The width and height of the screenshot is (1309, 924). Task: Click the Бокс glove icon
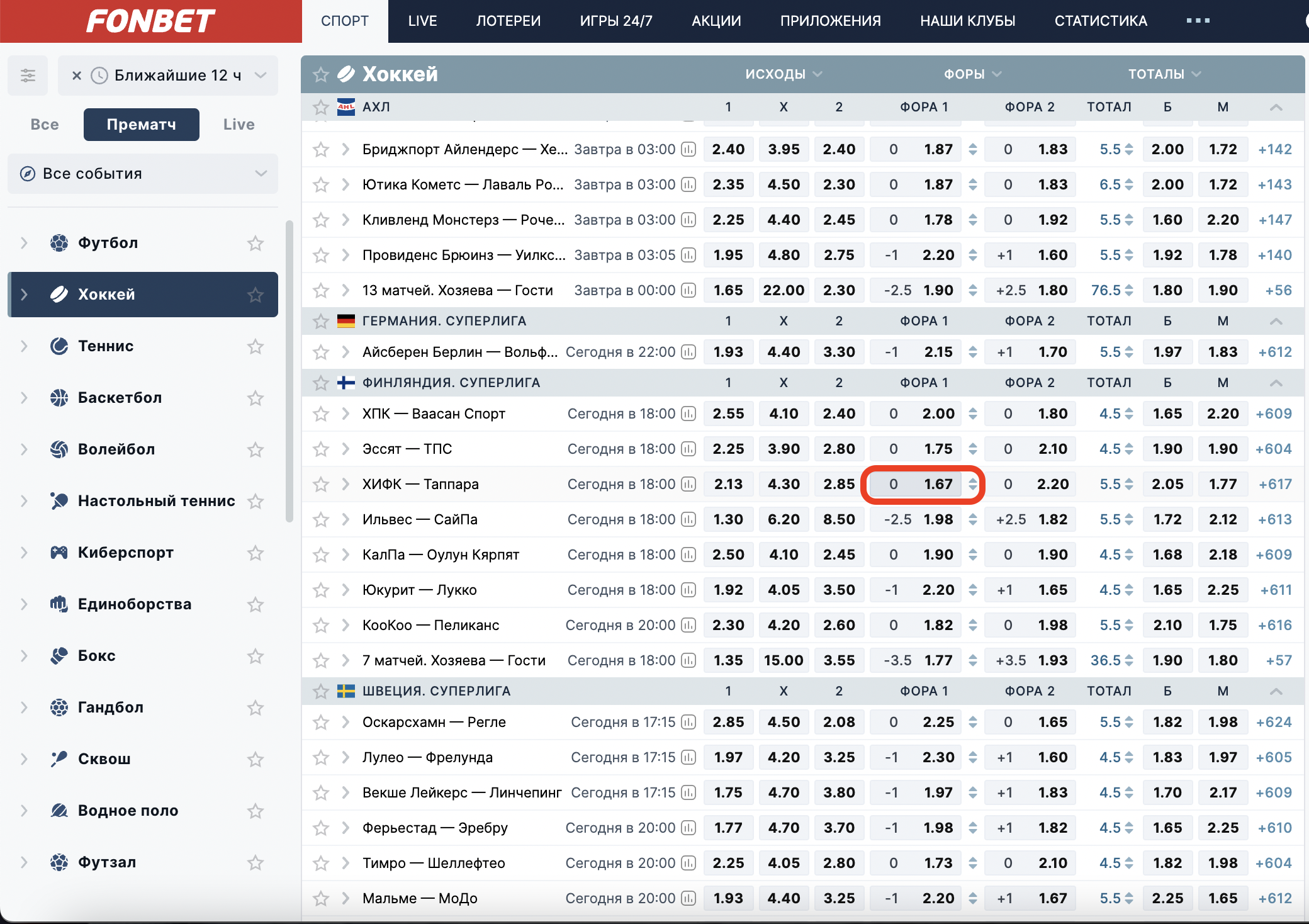point(59,656)
